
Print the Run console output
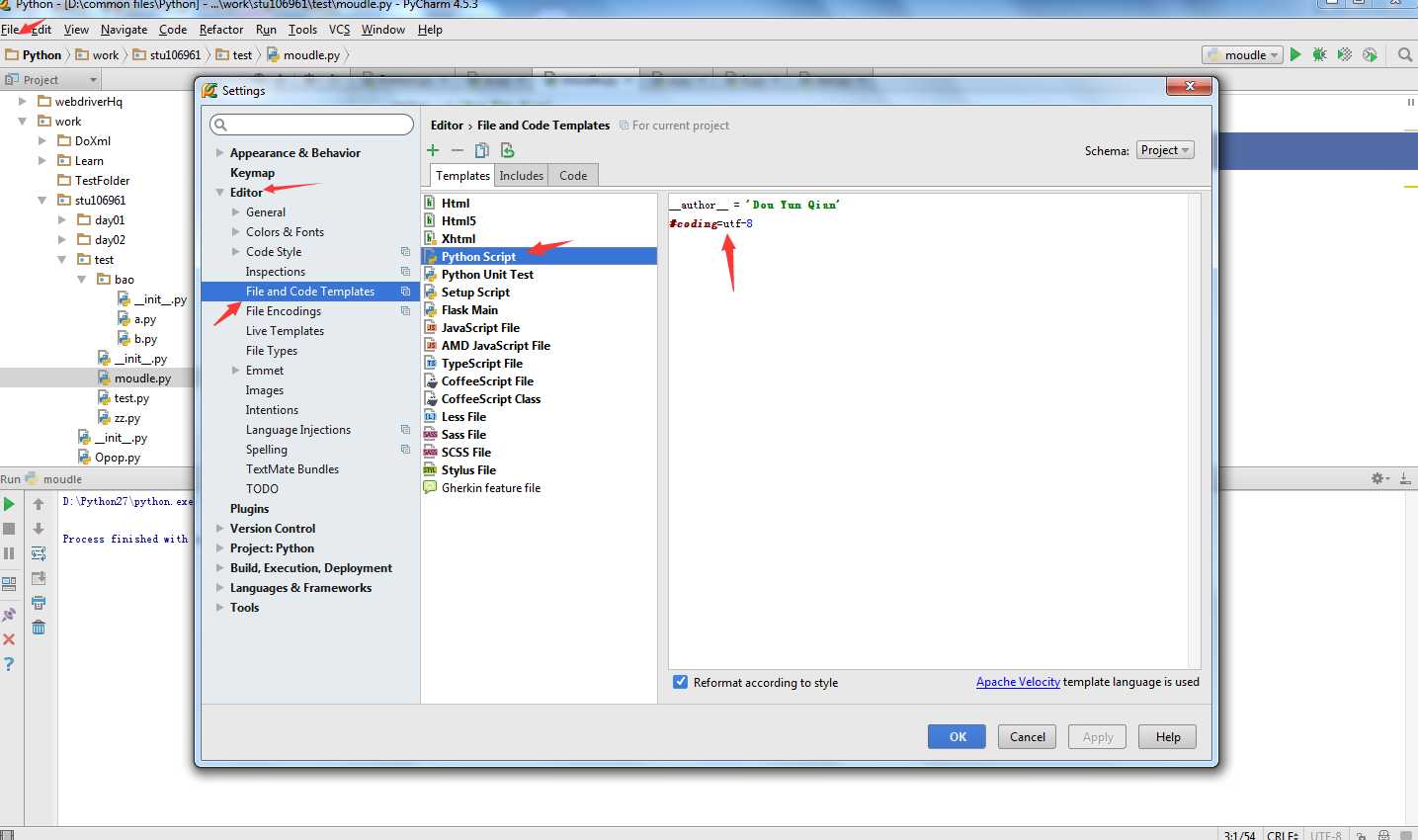39,602
